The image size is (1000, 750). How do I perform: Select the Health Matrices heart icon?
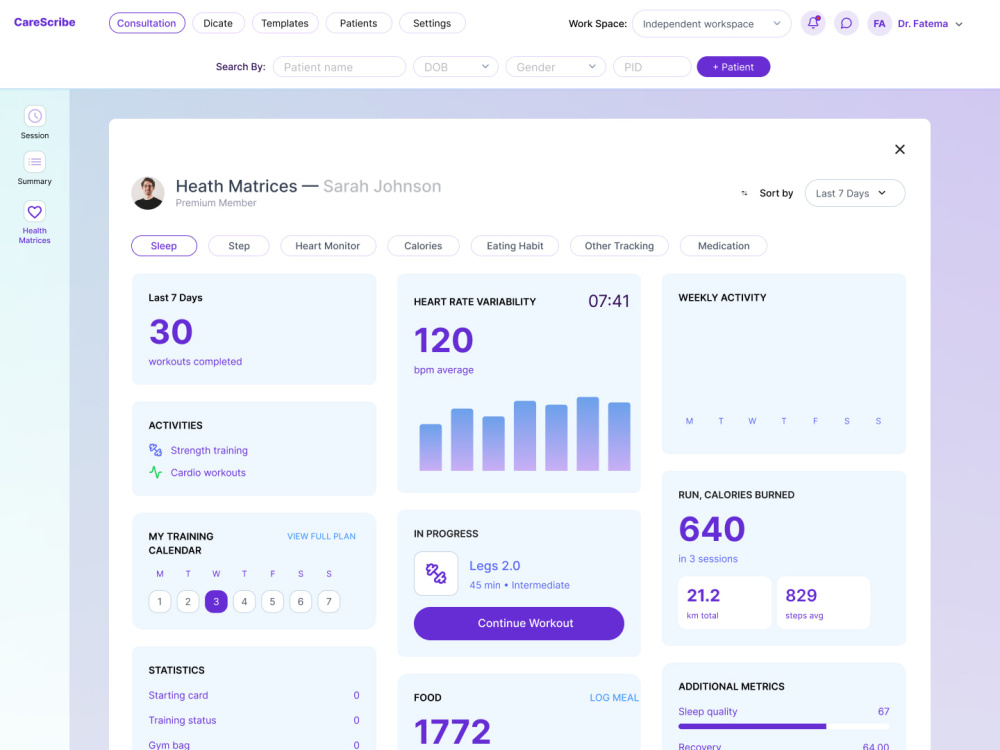34,211
